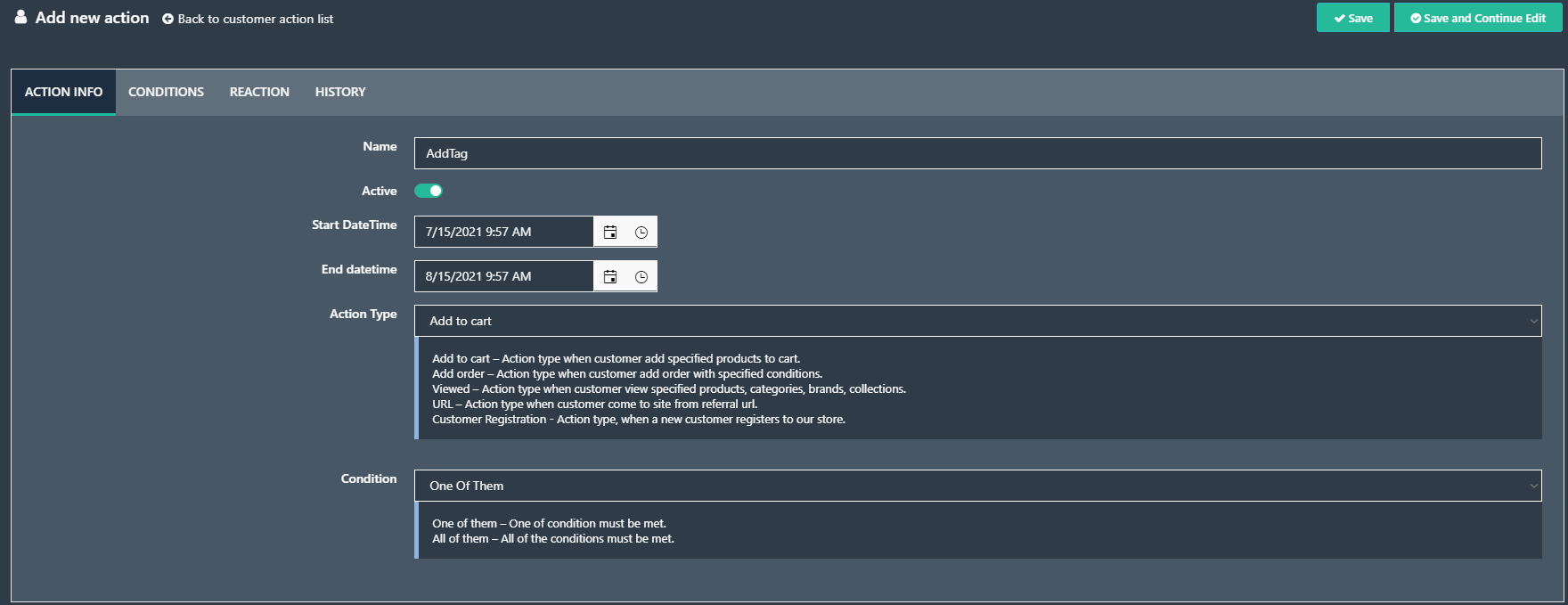Screen dimensions: 1568x605
Task: Click the Save button
Action: click(1352, 18)
